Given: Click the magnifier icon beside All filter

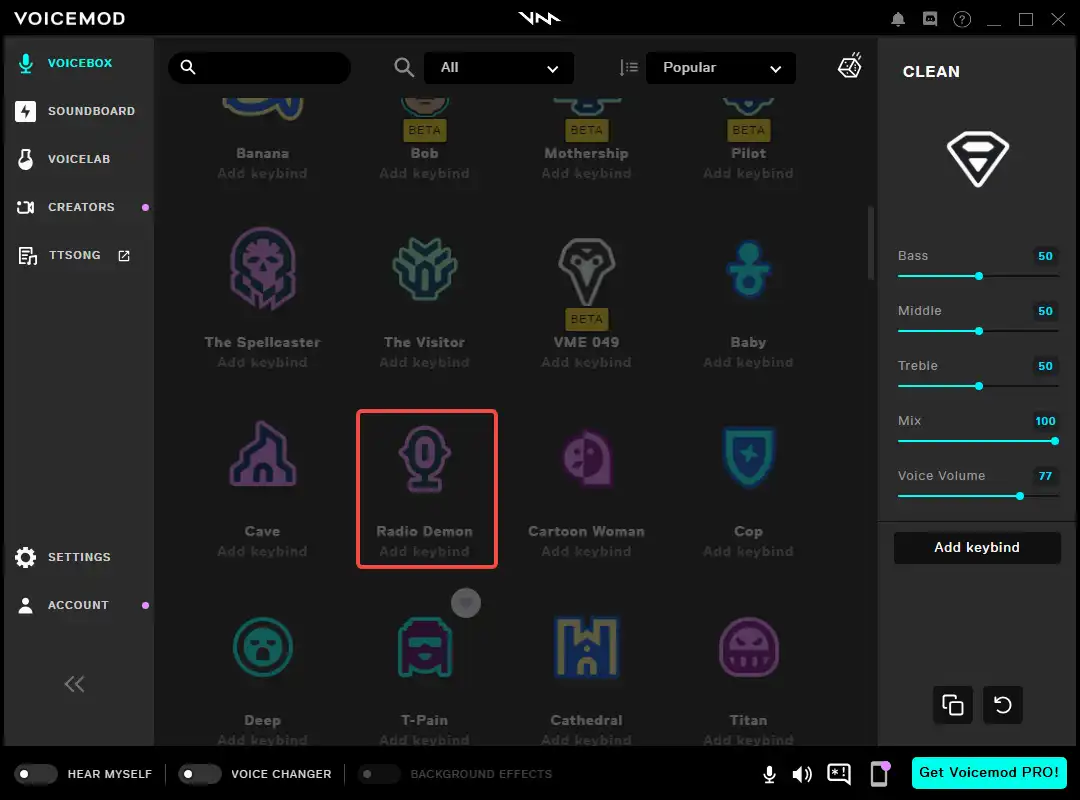Looking at the screenshot, I should (404, 67).
